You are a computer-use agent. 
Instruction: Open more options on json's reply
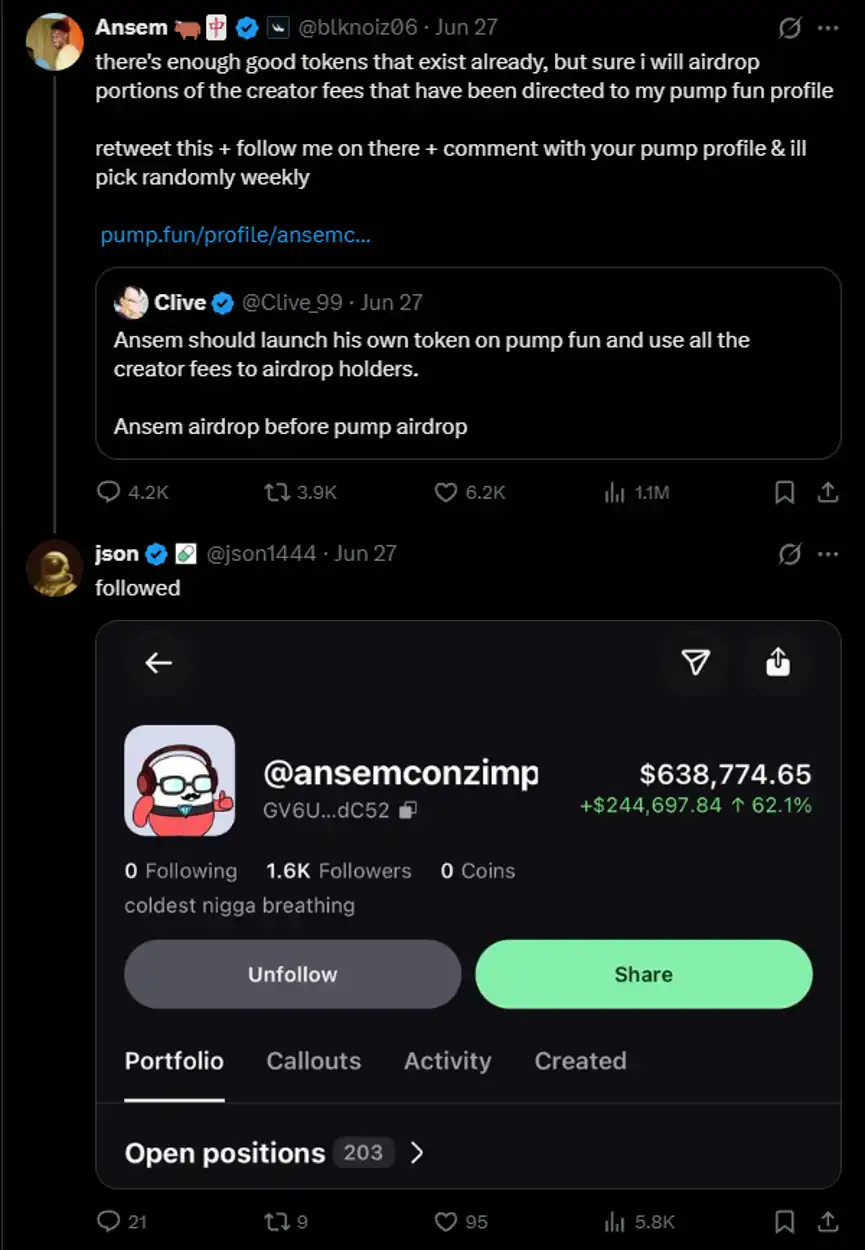click(x=828, y=554)
